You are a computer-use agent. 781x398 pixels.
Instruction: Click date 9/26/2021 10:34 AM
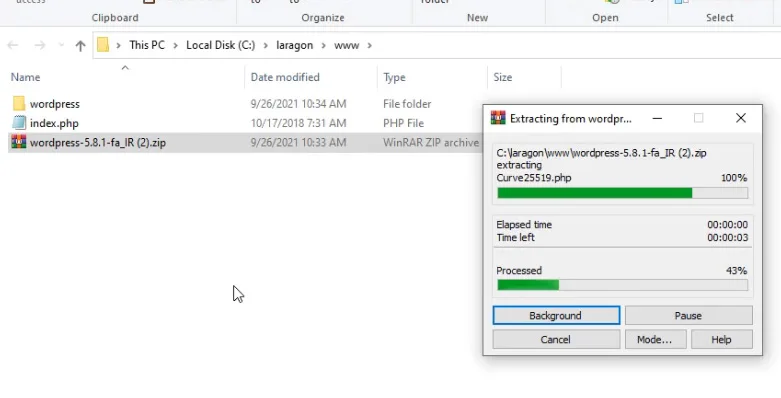click(x=298, y=104)
